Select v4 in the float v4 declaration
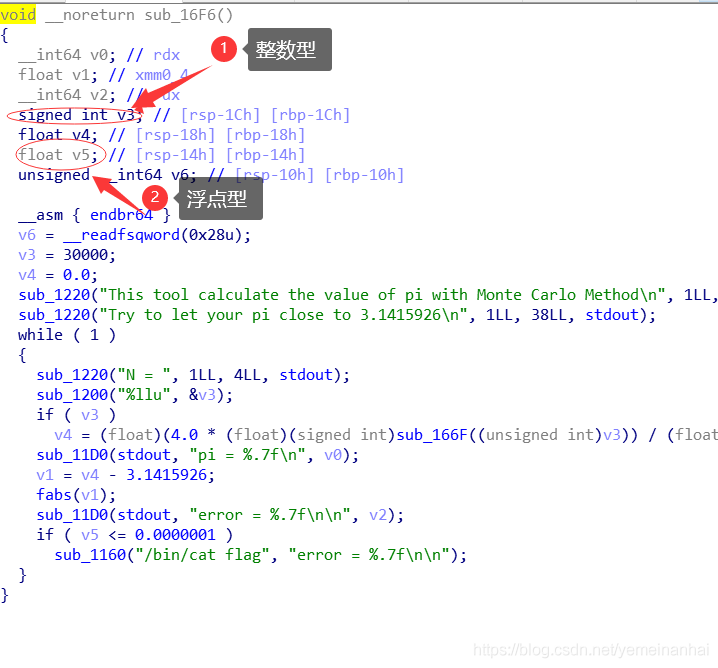Image resolution: width=718 pixels, height=668 pixels. [x=81, y=135]
